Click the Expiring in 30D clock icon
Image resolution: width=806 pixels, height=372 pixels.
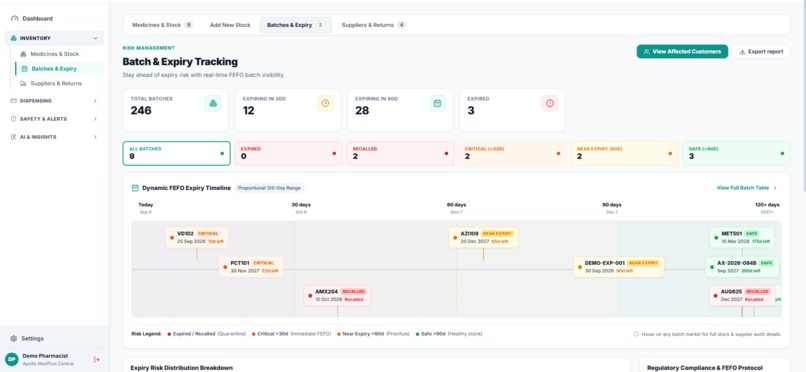[325, 103]
